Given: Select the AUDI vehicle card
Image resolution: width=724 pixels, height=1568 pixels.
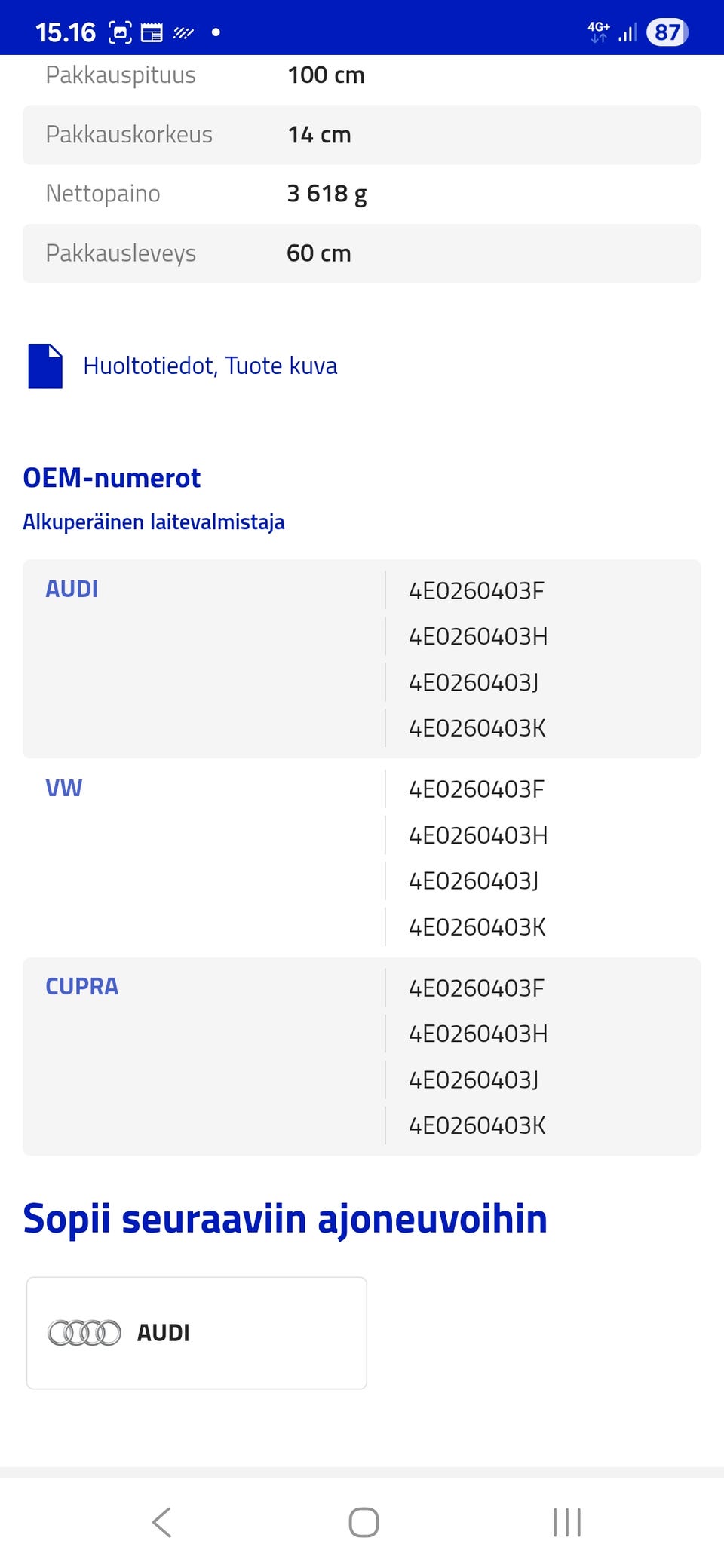Looking at the screenshot, I should 196,1333.
